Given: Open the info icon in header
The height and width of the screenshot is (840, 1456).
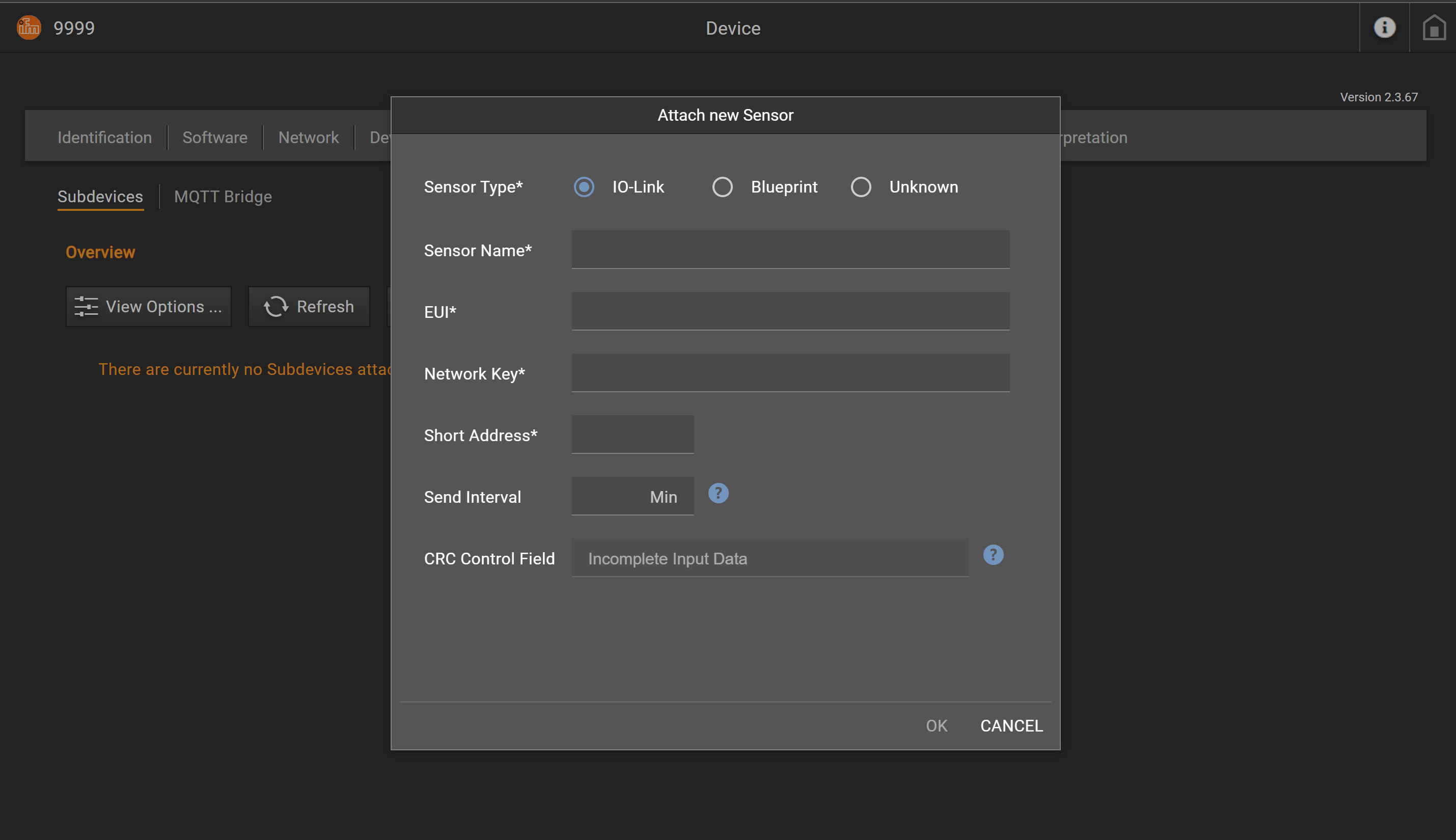Looking at the screenshot, I should pyautogui.click(x=1384, y=27).
